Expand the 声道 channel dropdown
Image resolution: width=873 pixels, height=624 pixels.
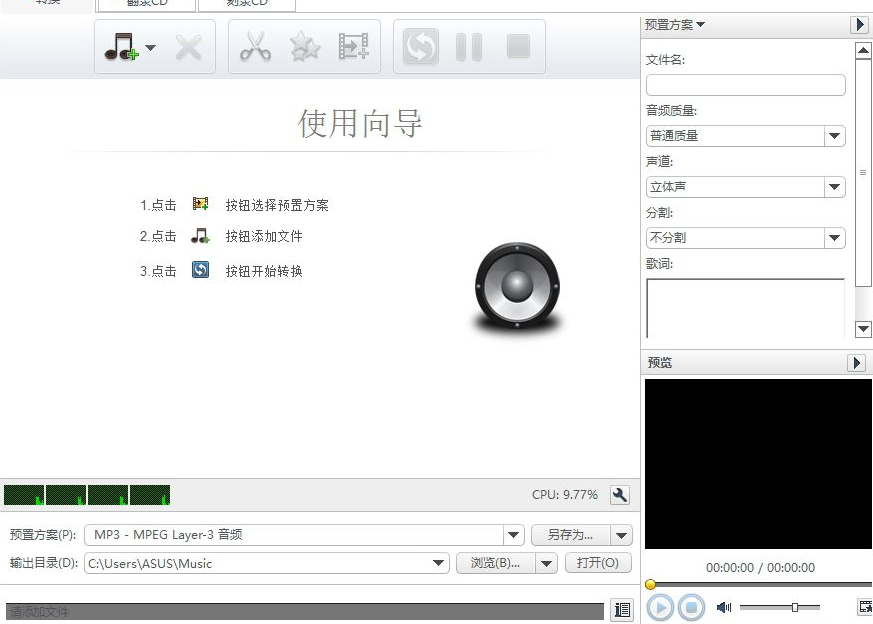834,186
